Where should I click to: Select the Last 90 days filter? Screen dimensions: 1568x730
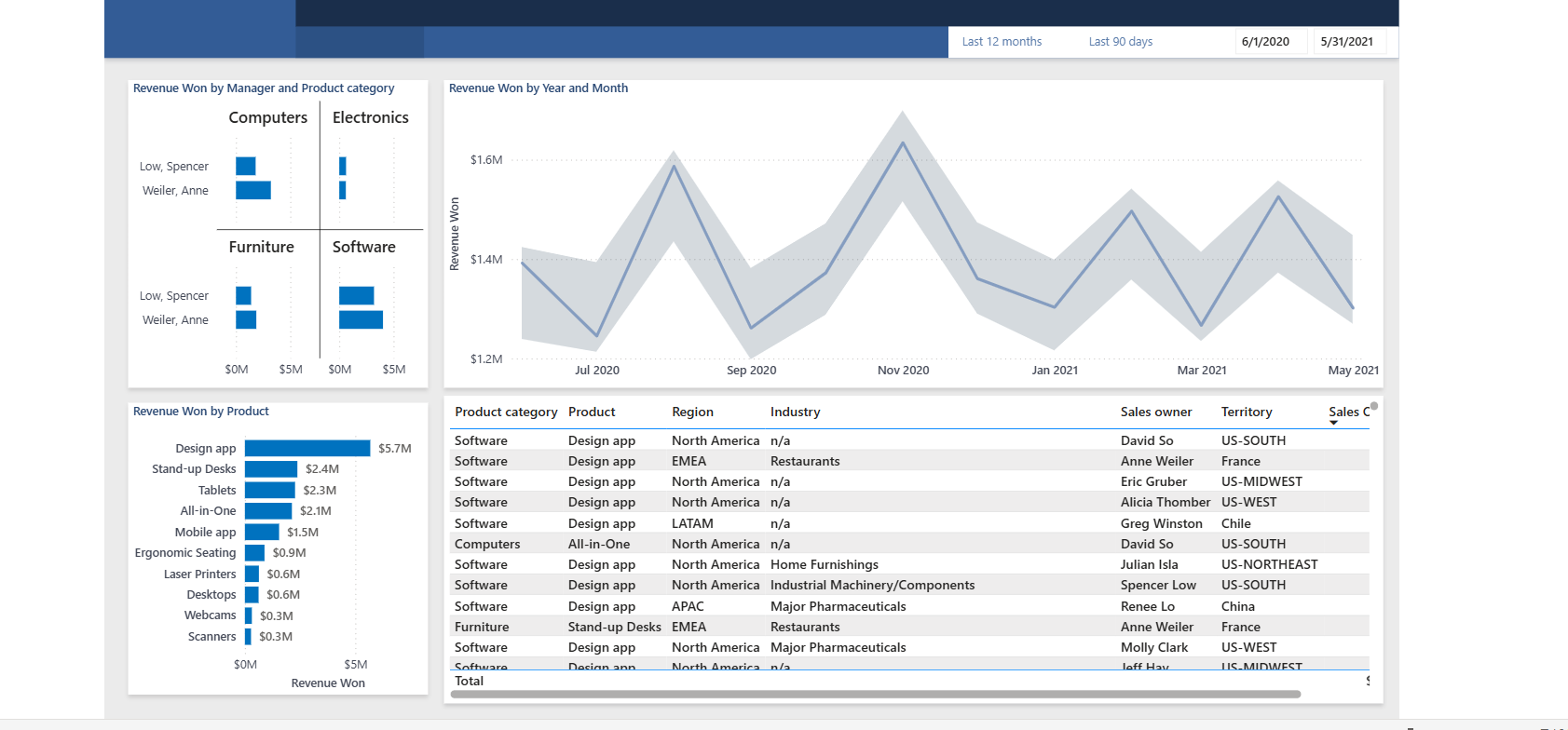click(1120, 42)
